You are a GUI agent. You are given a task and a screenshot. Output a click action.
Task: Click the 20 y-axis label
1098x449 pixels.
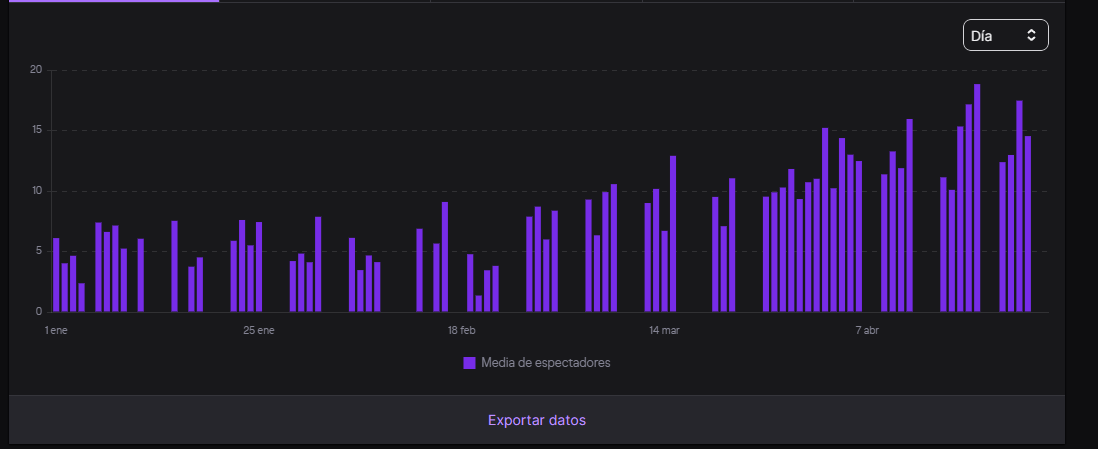(36, 70)
